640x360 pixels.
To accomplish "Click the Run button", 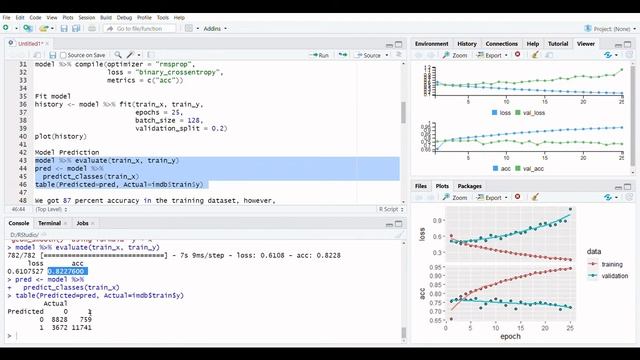I will click(319, 55).
